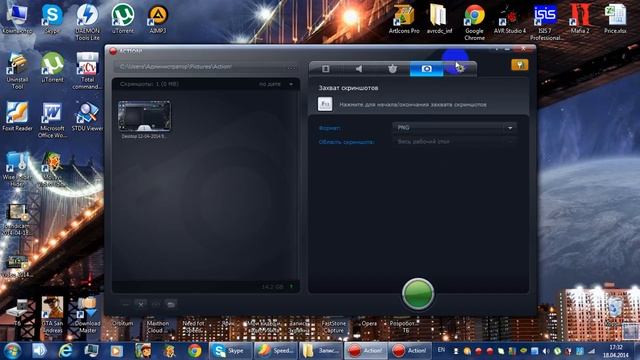The height and width of the screenshot is (360, 640).
Task: Open Uninstall Tool desktop shortcut
Action: pos(17,71)
